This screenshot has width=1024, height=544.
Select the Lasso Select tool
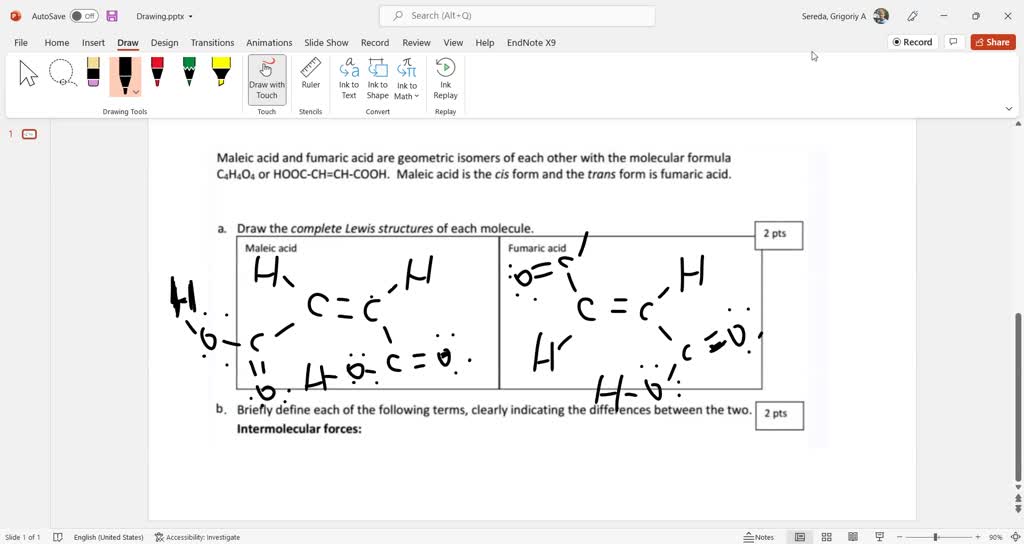(62, 73)
